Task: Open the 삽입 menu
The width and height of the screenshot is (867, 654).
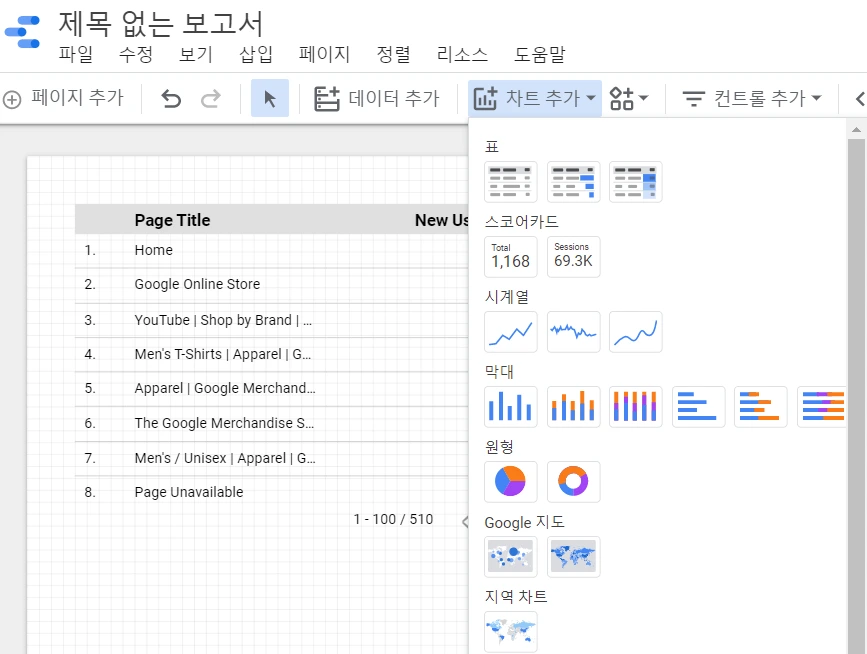Action: click(x=255, y=54)
